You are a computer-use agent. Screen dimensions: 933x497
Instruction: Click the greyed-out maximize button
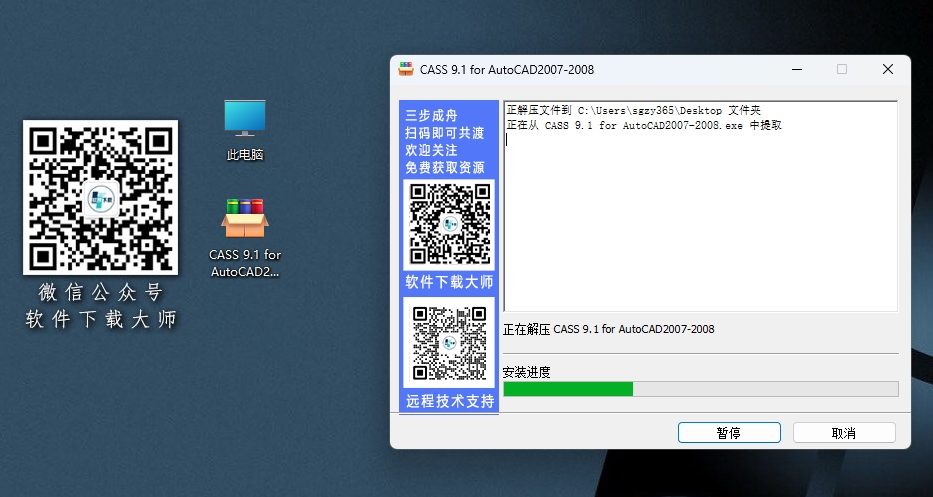(841, 69)
